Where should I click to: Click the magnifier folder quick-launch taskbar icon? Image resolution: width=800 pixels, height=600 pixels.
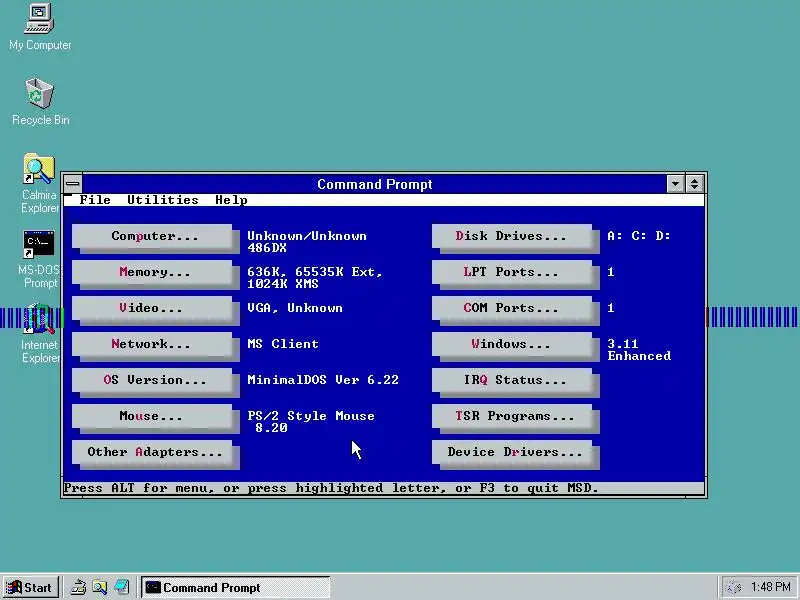[100, 588]
